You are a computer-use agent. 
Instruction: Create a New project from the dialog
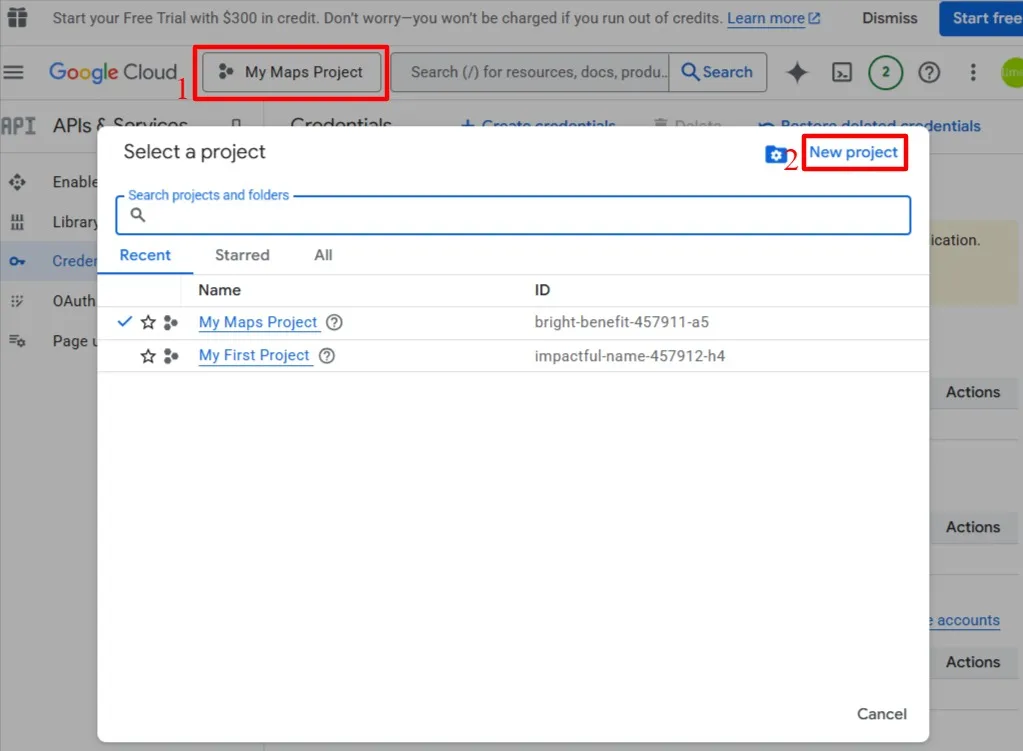(x=853, y=152)
